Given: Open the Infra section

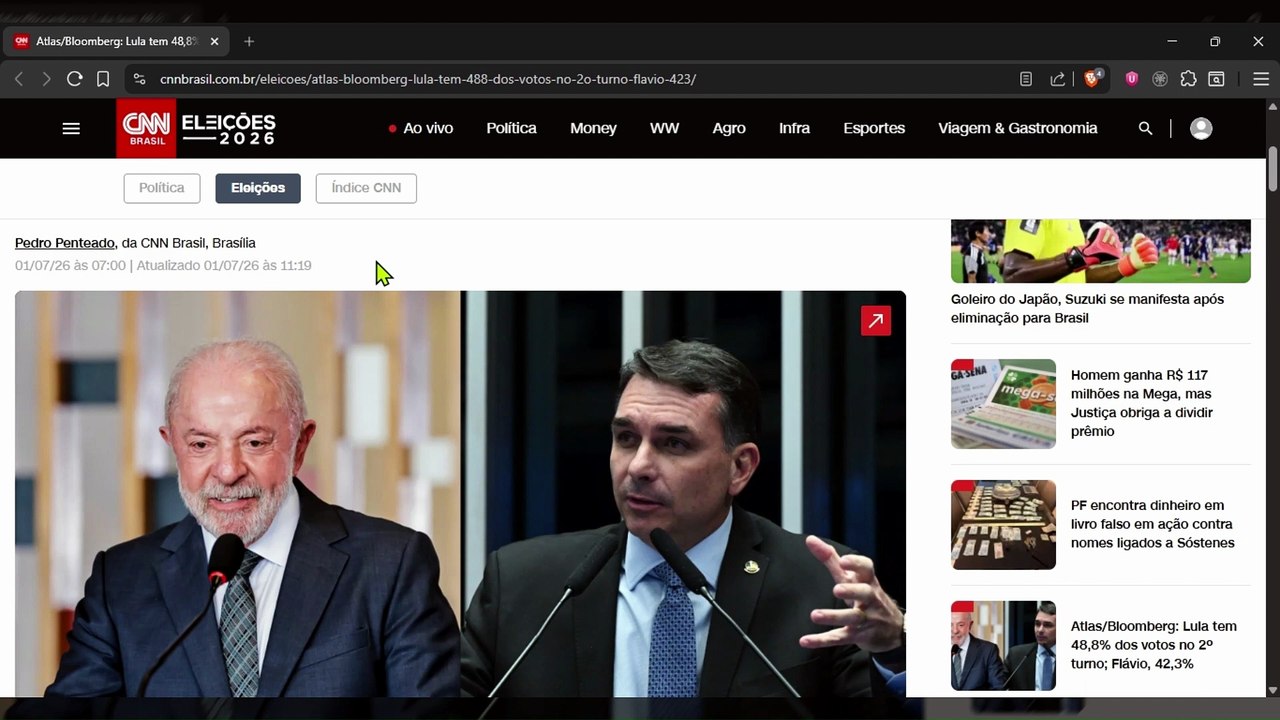Looking at the screenshot, I should (794, 128).
